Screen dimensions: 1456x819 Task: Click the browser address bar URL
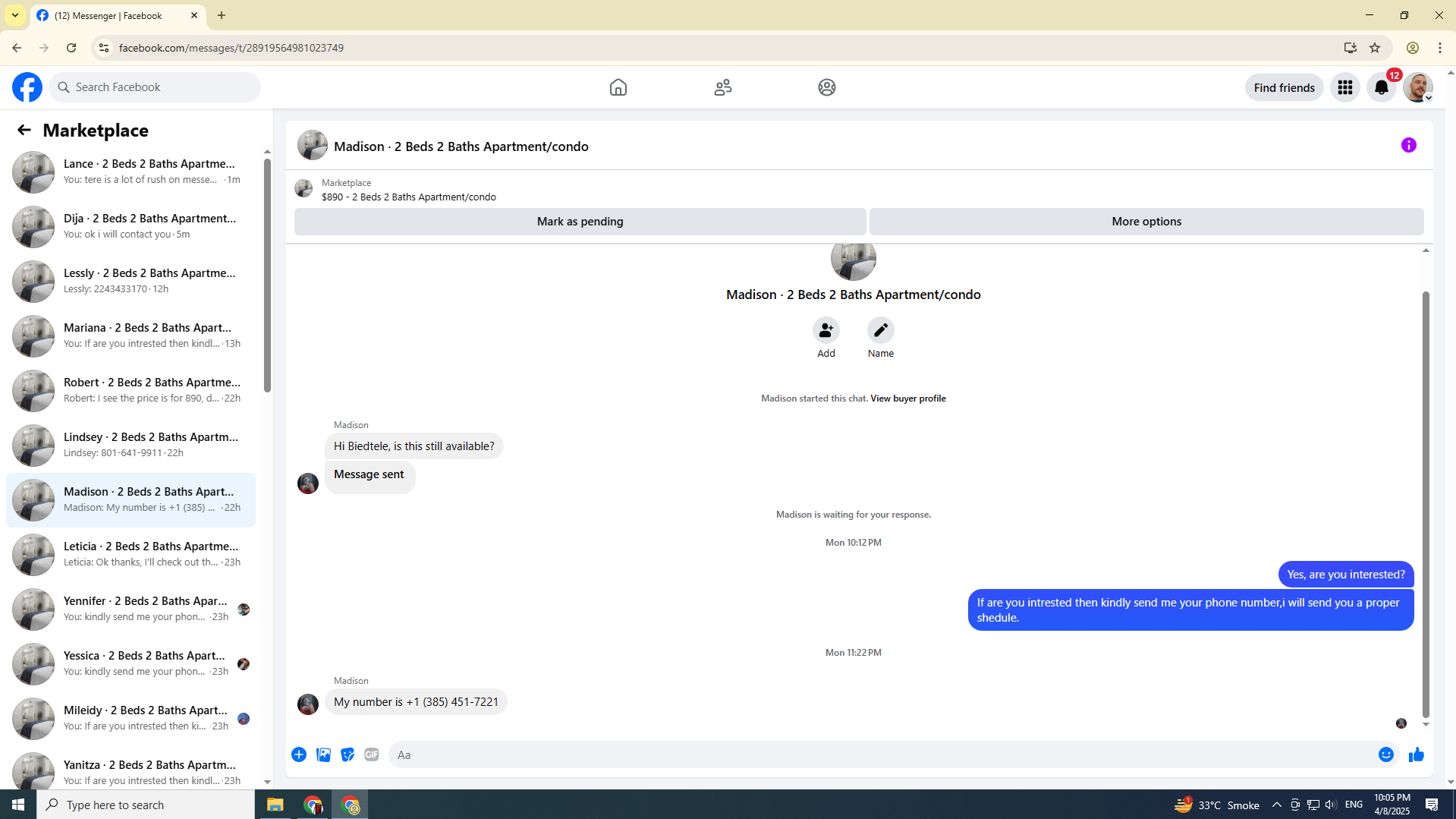point(231,48)
